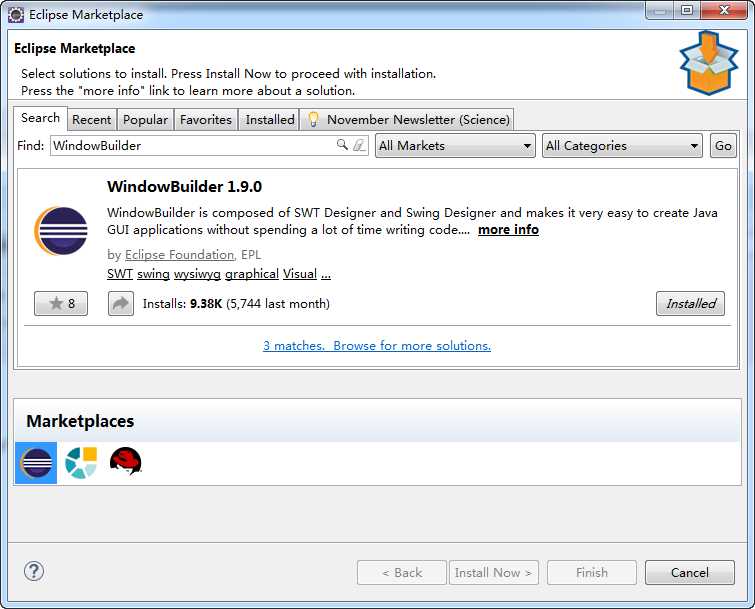The height and width of the screenshot is (609, 755).
Task: Select the Obeo marketplace icon
Action: (x=81, y=463)
